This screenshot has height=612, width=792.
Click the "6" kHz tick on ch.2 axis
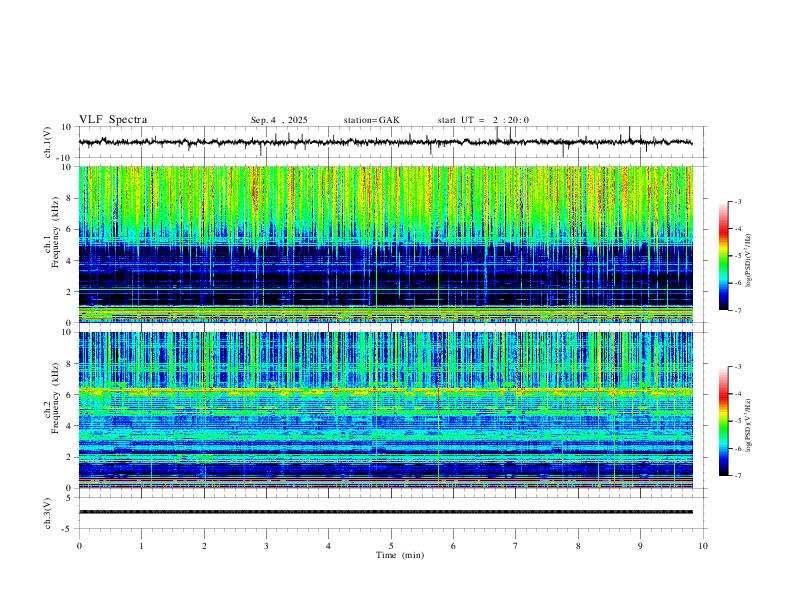70,395
